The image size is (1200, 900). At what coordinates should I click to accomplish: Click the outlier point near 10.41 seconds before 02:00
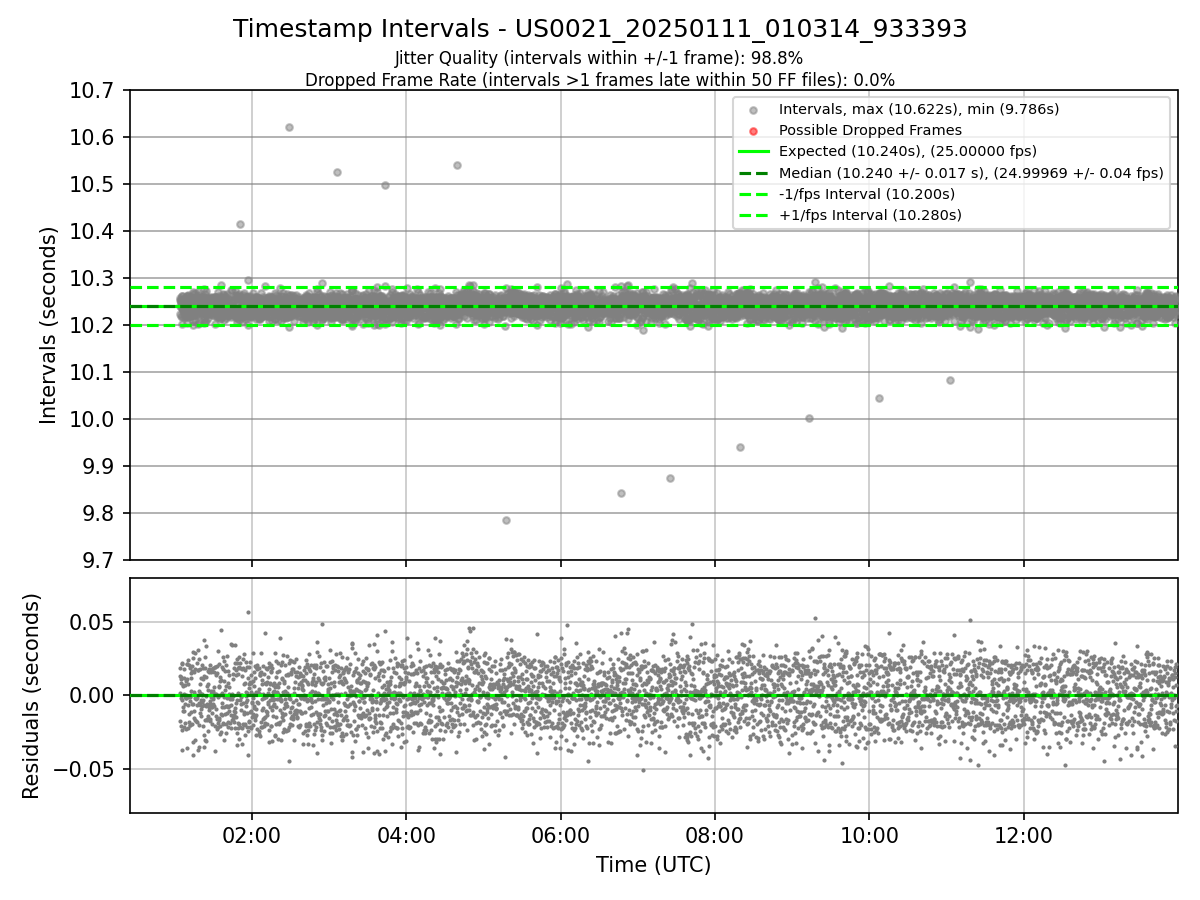coord(240,224)
